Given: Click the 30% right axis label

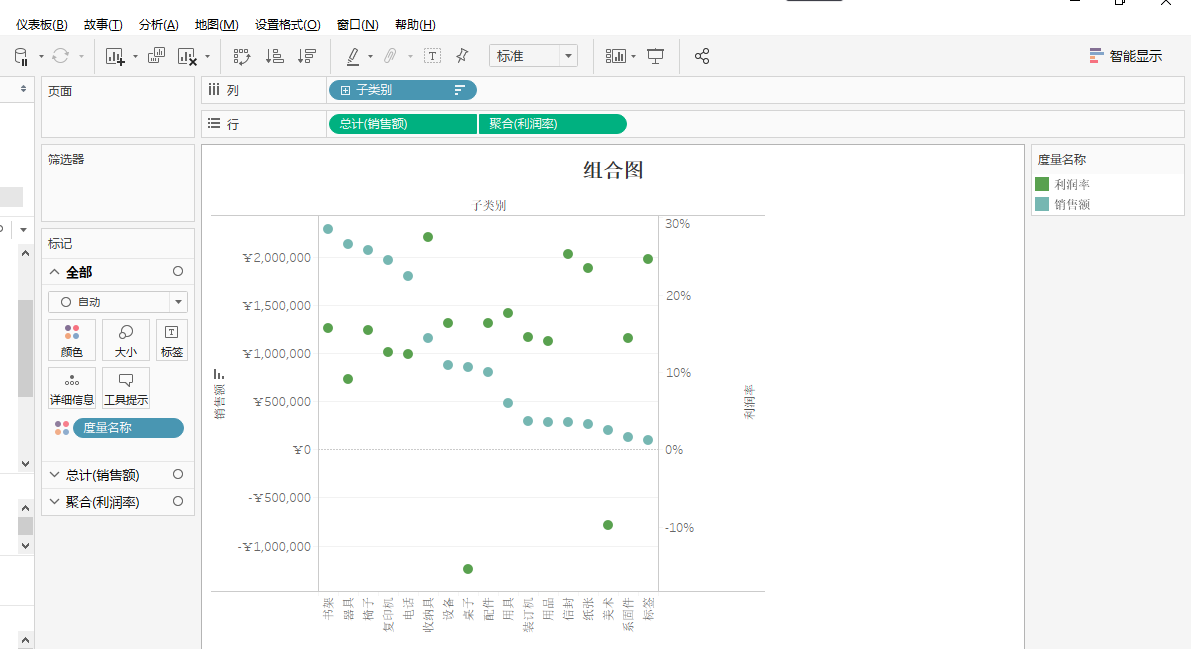Looking at the screenshot, I should tap(678, 223).
